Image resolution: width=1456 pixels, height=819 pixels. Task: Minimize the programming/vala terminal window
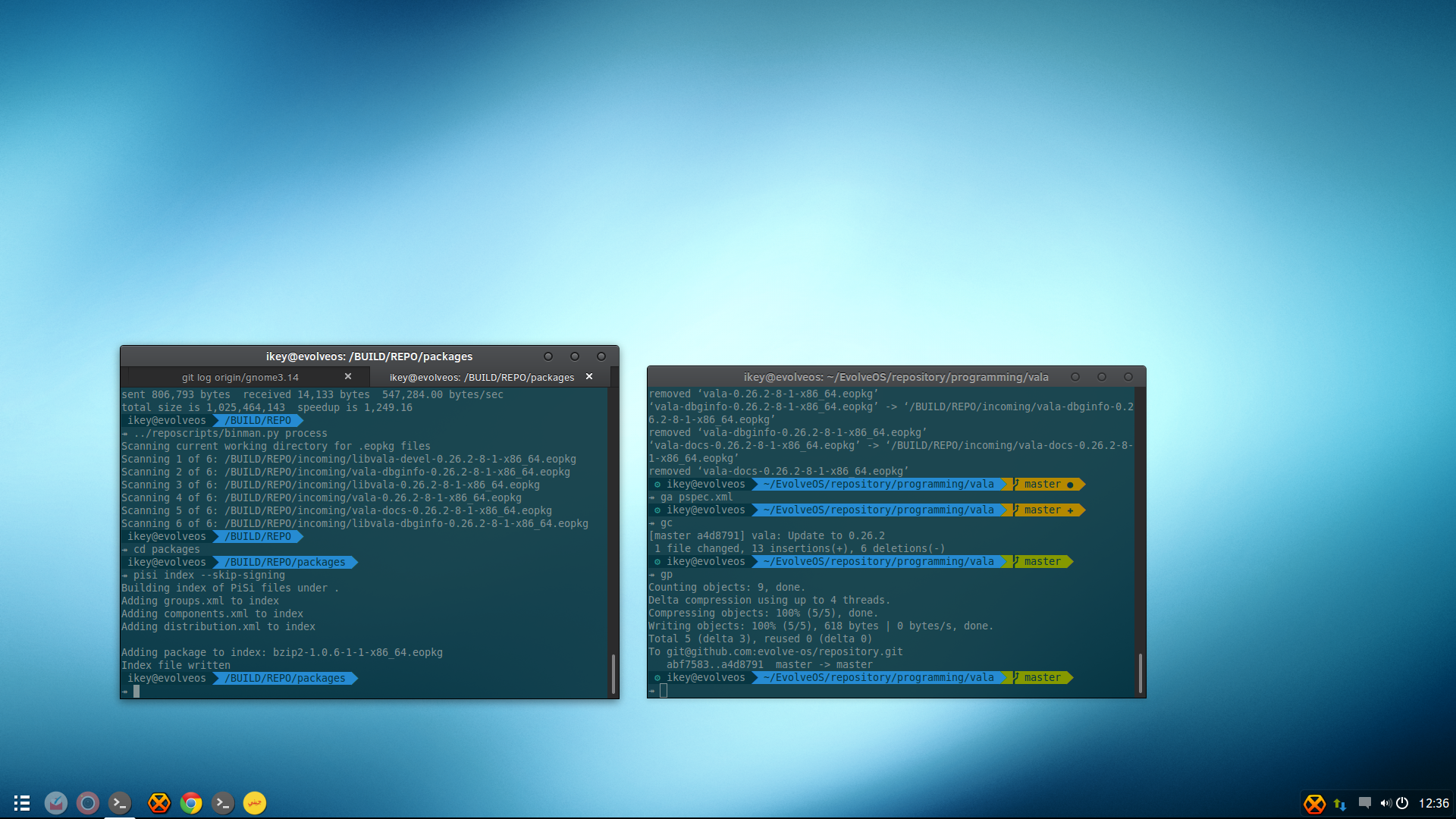tap(1075, 377)
